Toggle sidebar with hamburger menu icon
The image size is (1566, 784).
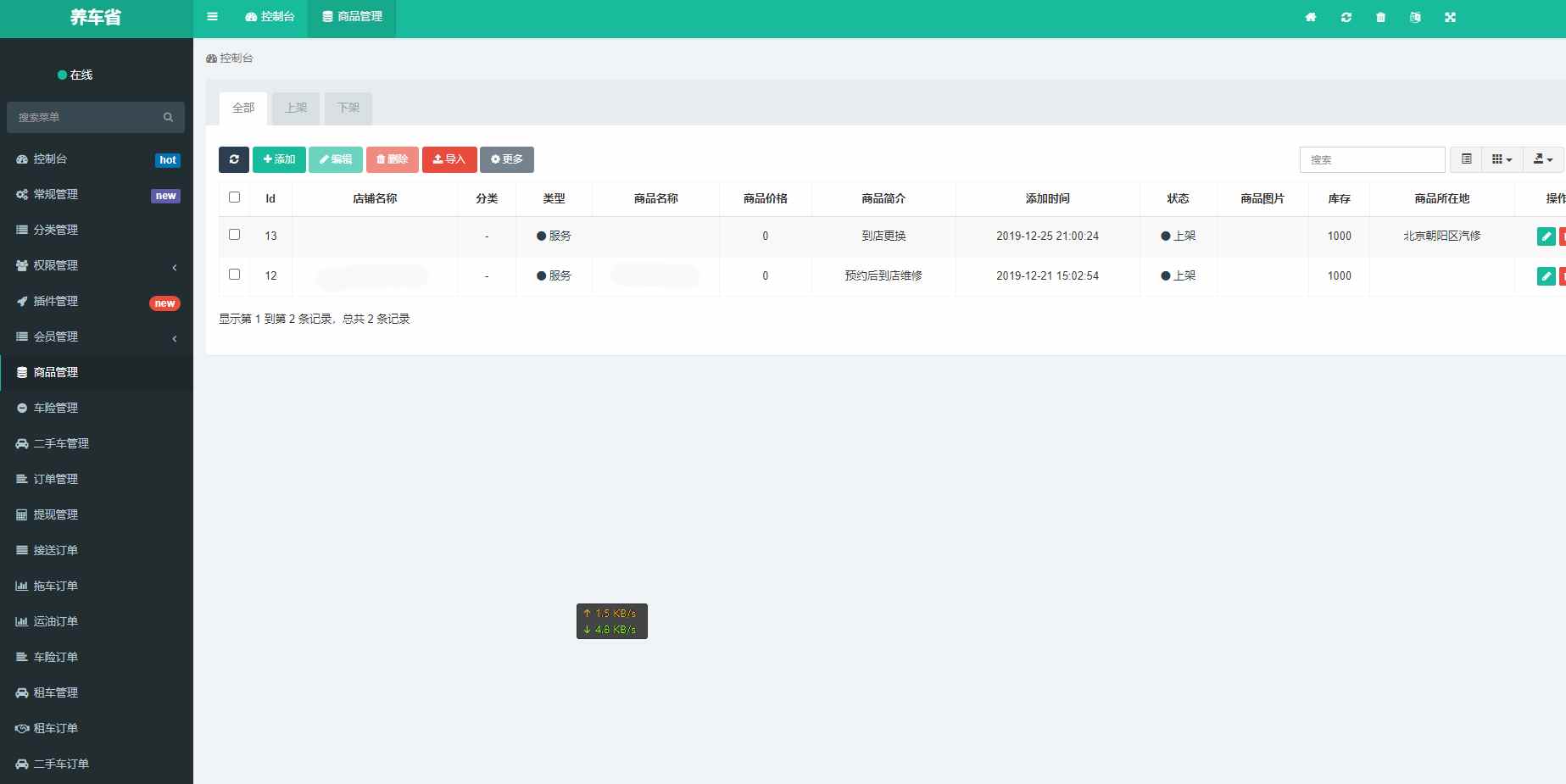point(213,17)
